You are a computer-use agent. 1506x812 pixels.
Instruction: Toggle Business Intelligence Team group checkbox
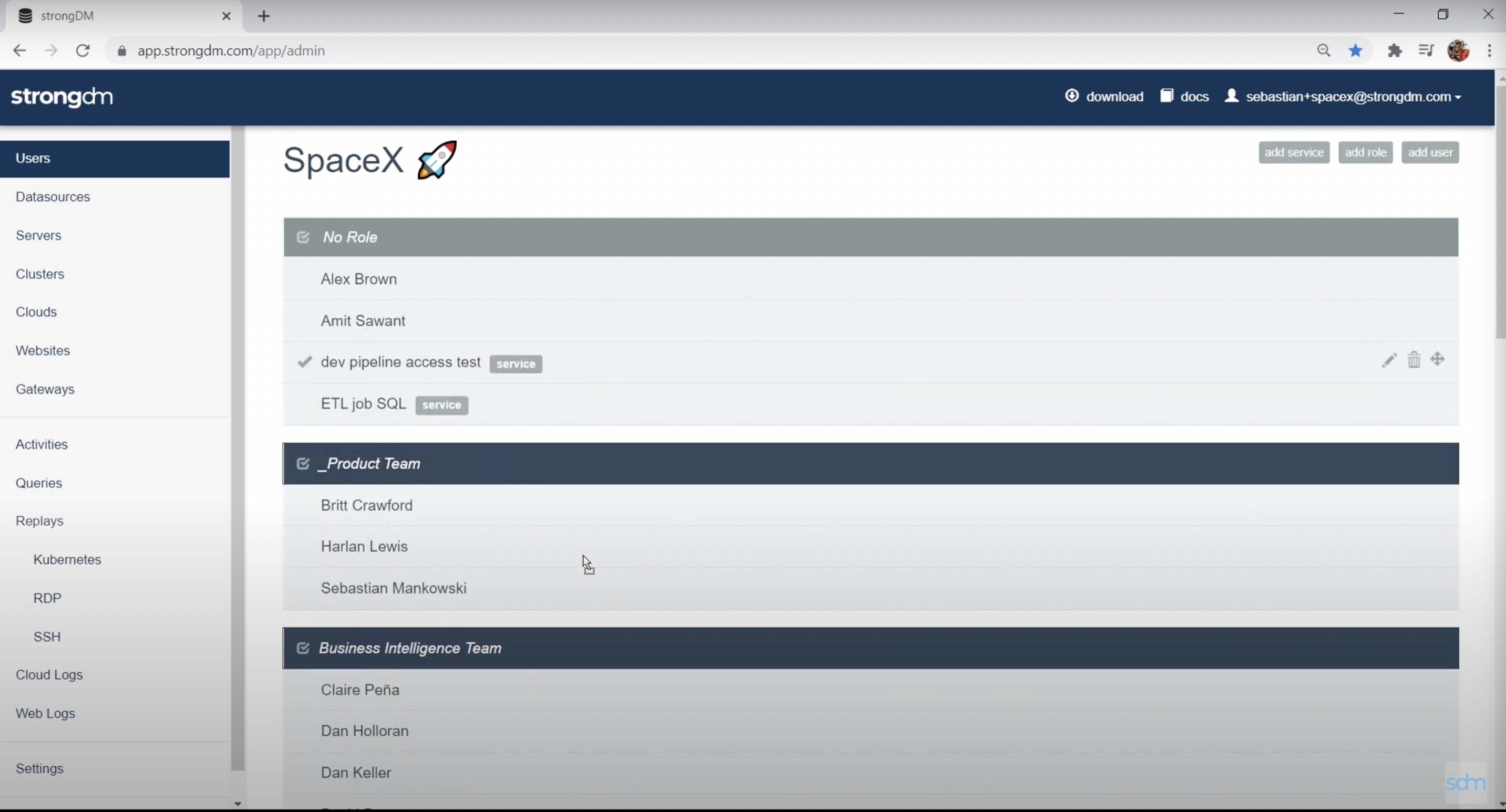303,649
